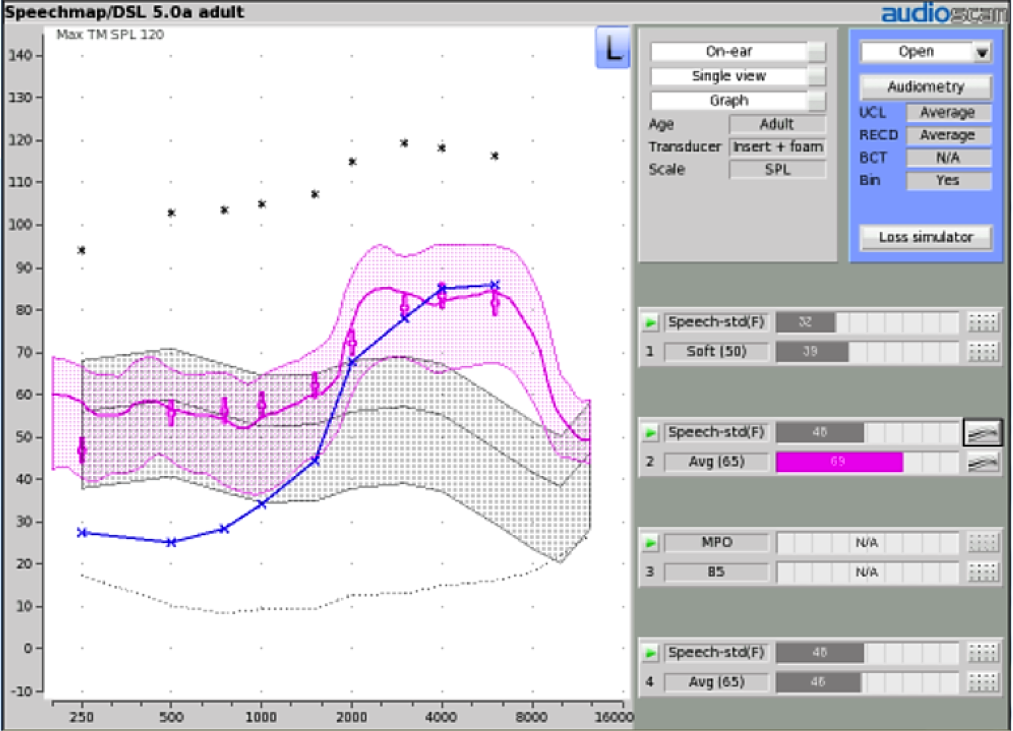The image size is (1013, 731).
Task: Expand the Open fitting type dropdown arrow
Action: 982,52
